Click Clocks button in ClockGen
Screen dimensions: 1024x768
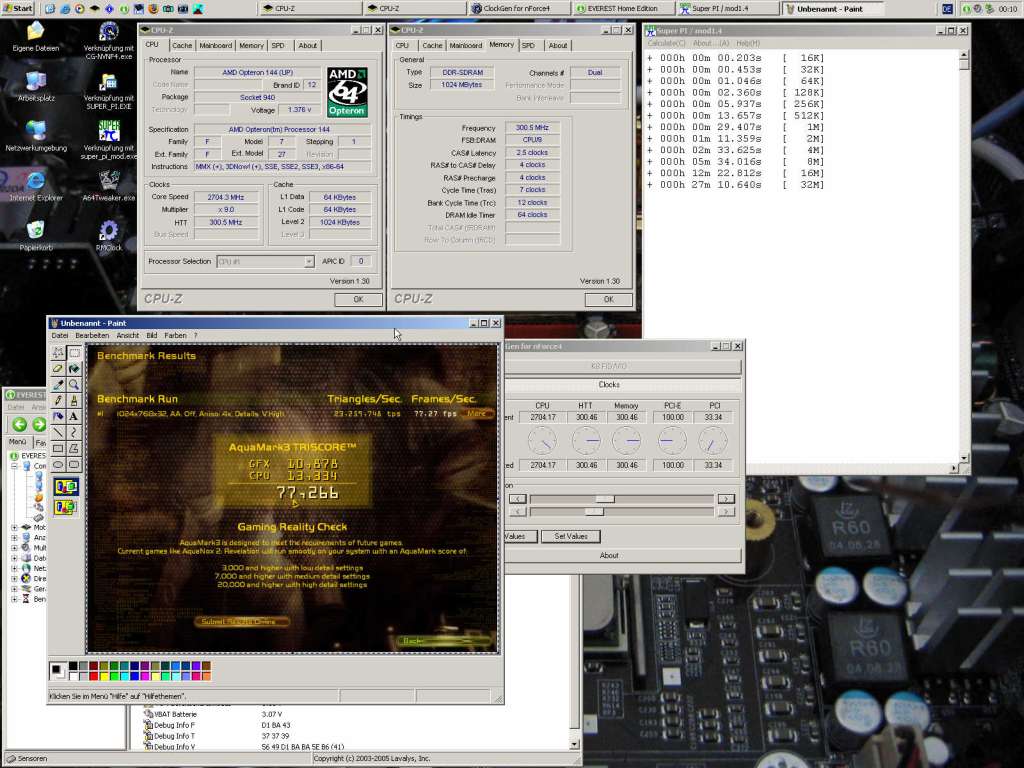click(623, 385)
